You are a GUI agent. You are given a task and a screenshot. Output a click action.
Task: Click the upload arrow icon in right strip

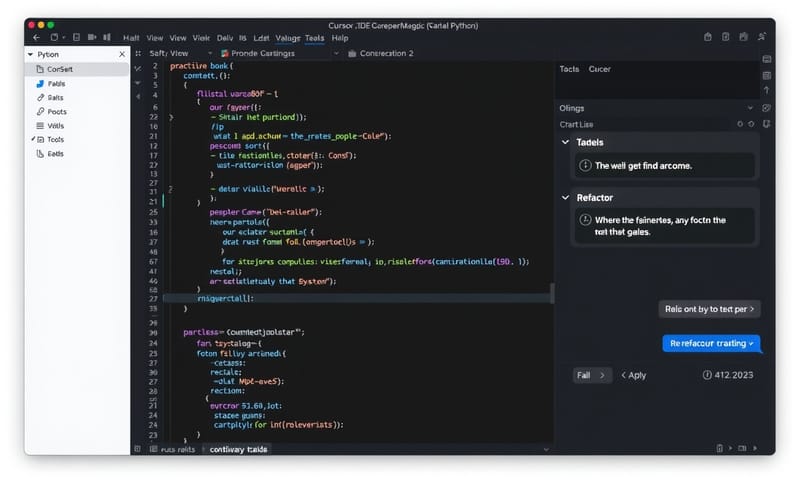tap(766, 90)
